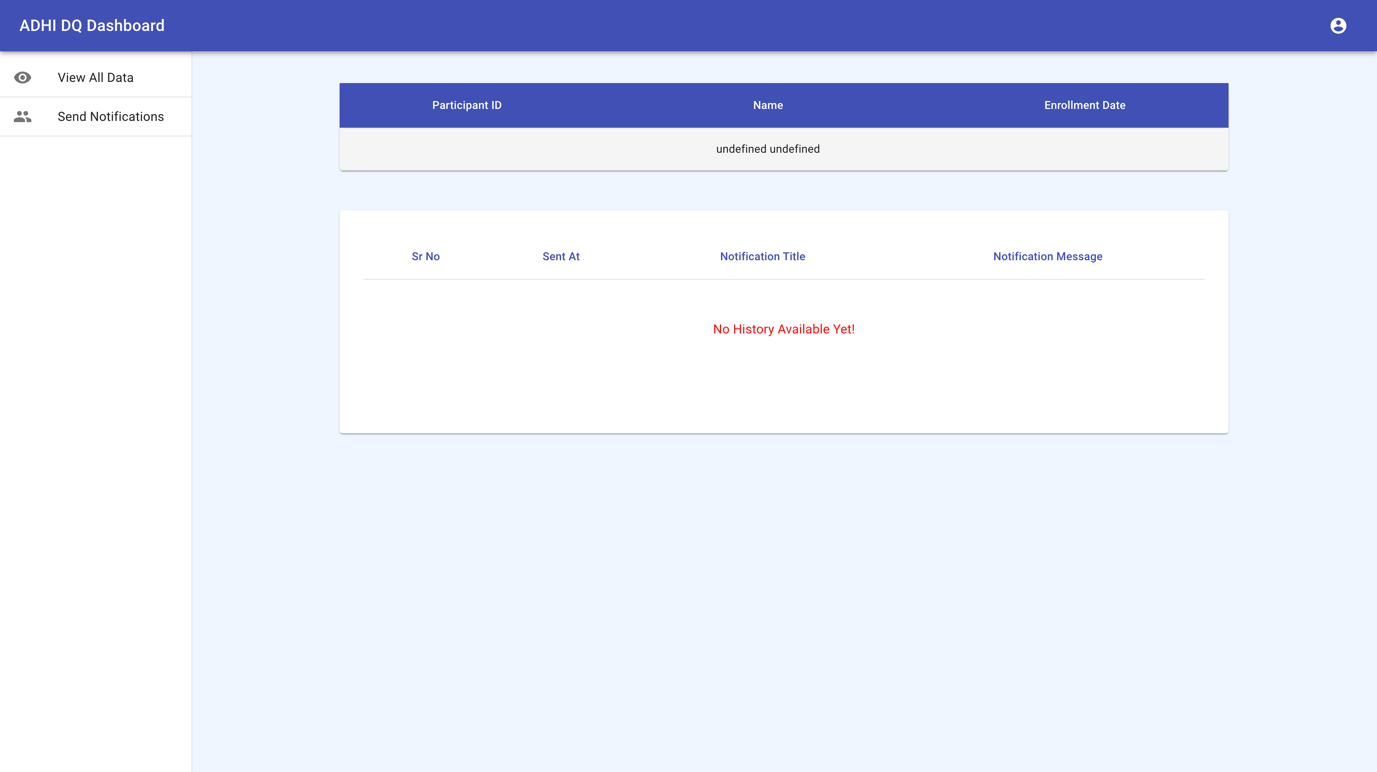Select the Name column header
Screen dimensions: 1377x772
click(x=768, y=105)
